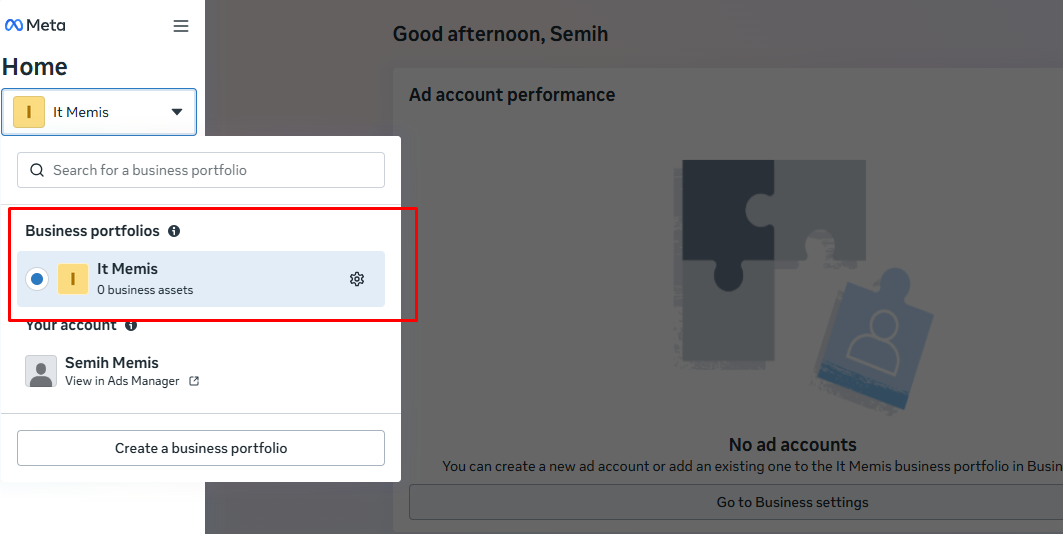This screenshot has height=534, width=1063.
Task: Click the Ad account performance heading
Action: pyautogui.click(x=512, y=95)
